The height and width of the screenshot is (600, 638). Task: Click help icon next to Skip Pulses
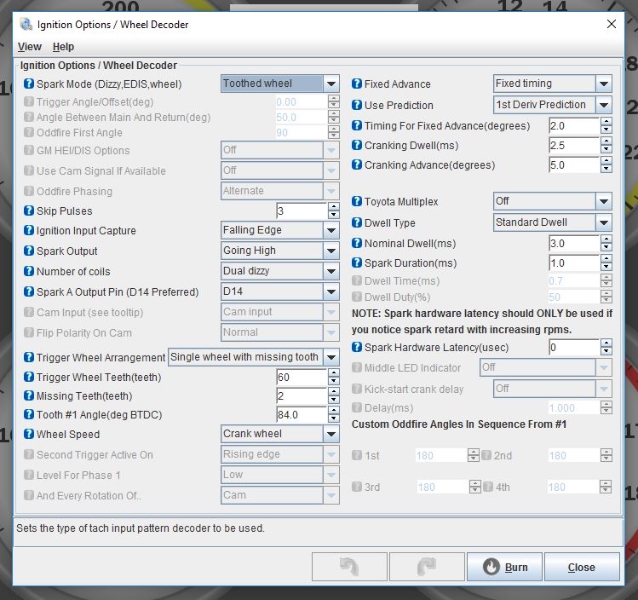pyautogui.click(x=29, y=211)
